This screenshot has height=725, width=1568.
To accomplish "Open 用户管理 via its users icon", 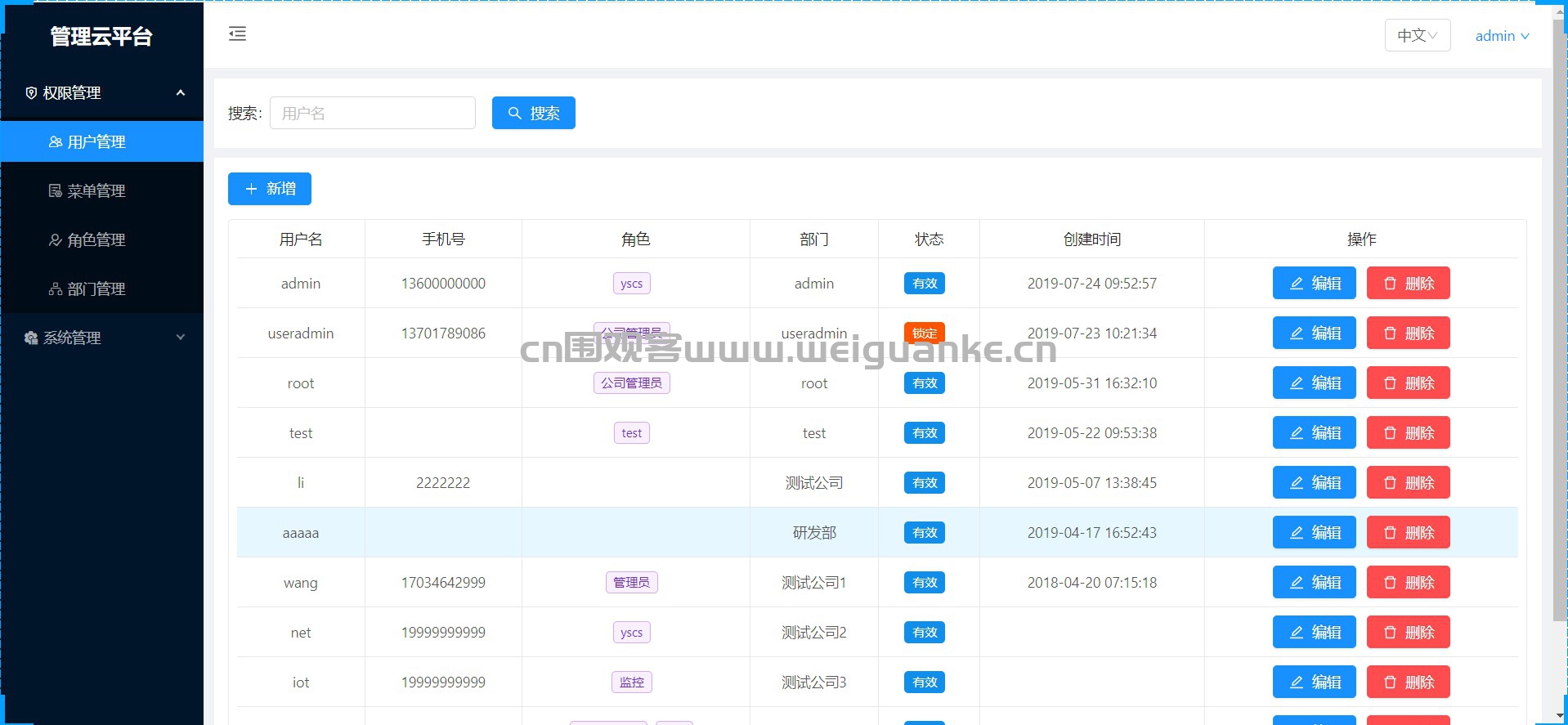I will click(56, 142).
